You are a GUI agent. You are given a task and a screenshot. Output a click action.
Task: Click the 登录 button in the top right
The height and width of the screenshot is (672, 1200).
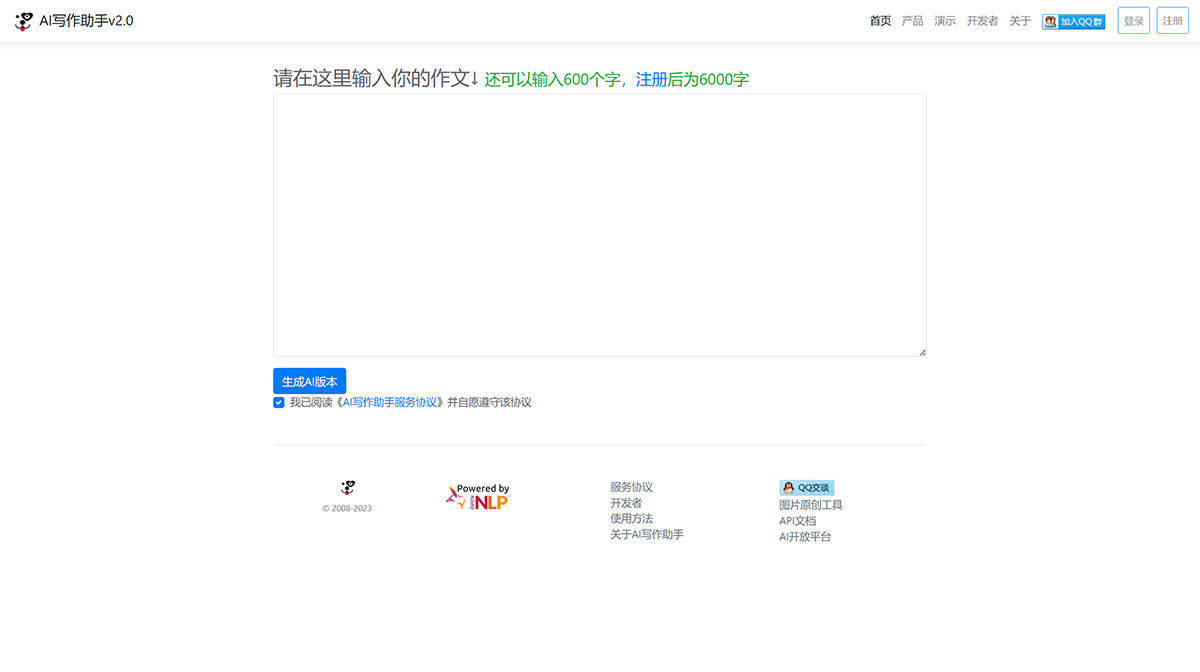(1133, 20)
